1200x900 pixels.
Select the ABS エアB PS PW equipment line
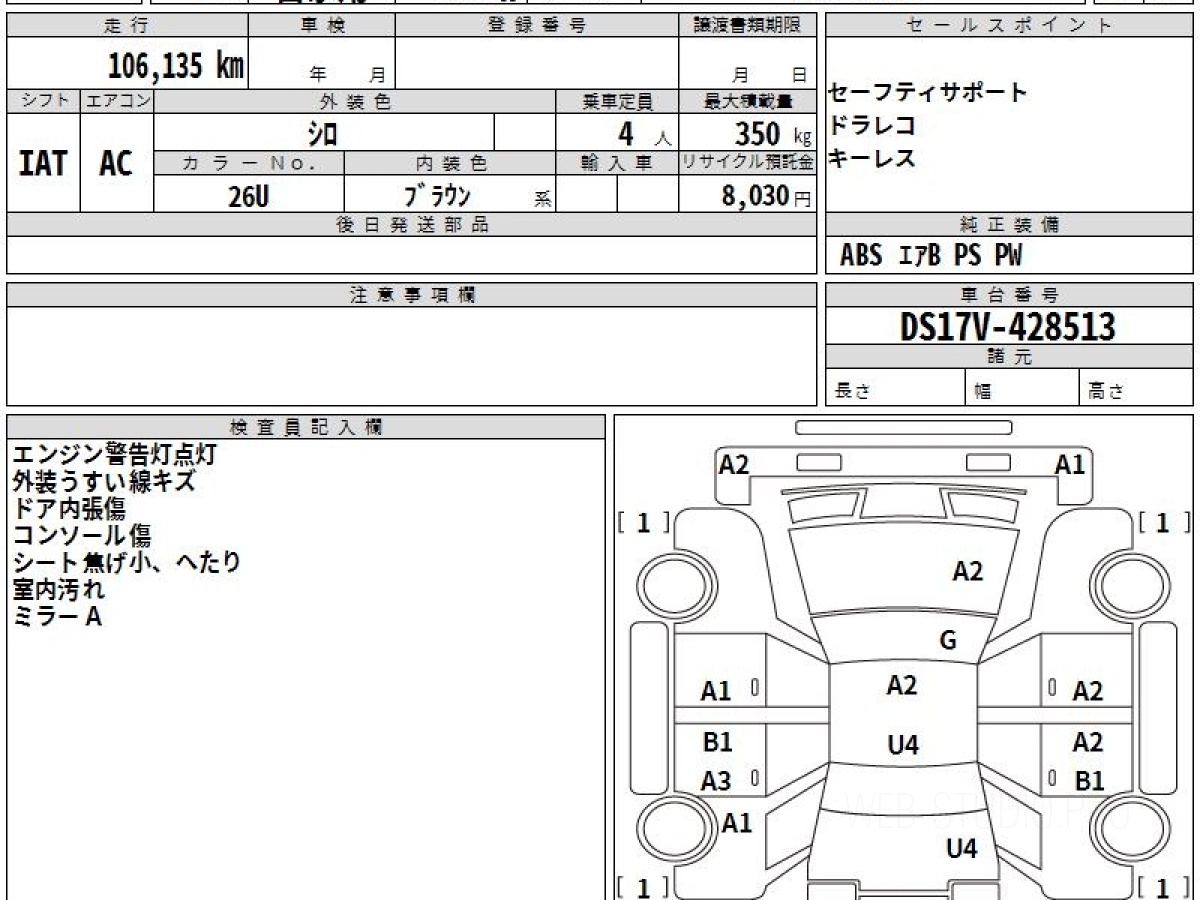(931, 256)
